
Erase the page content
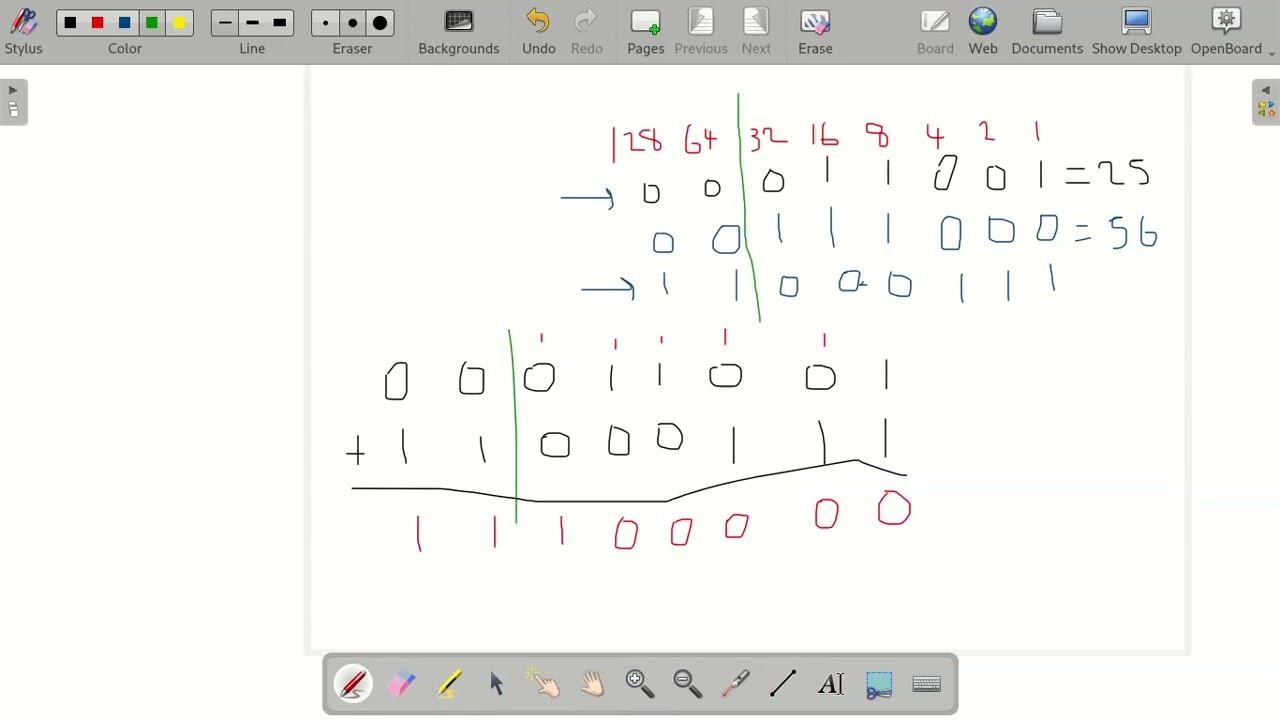click(x=815, y=32)
